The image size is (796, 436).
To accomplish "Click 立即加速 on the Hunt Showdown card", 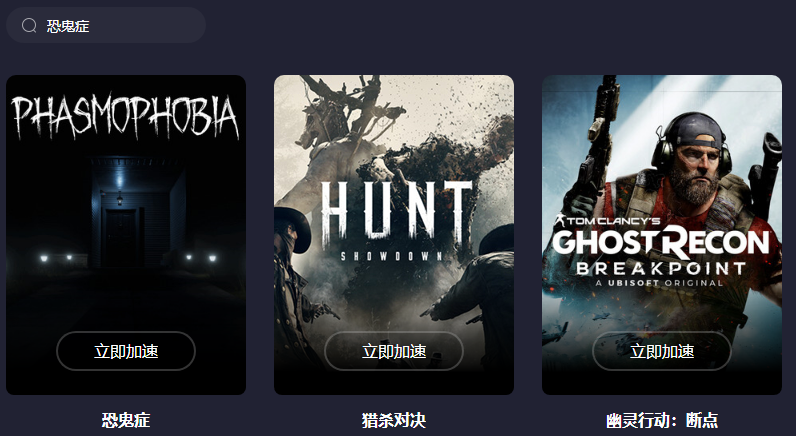I will 394,351.
